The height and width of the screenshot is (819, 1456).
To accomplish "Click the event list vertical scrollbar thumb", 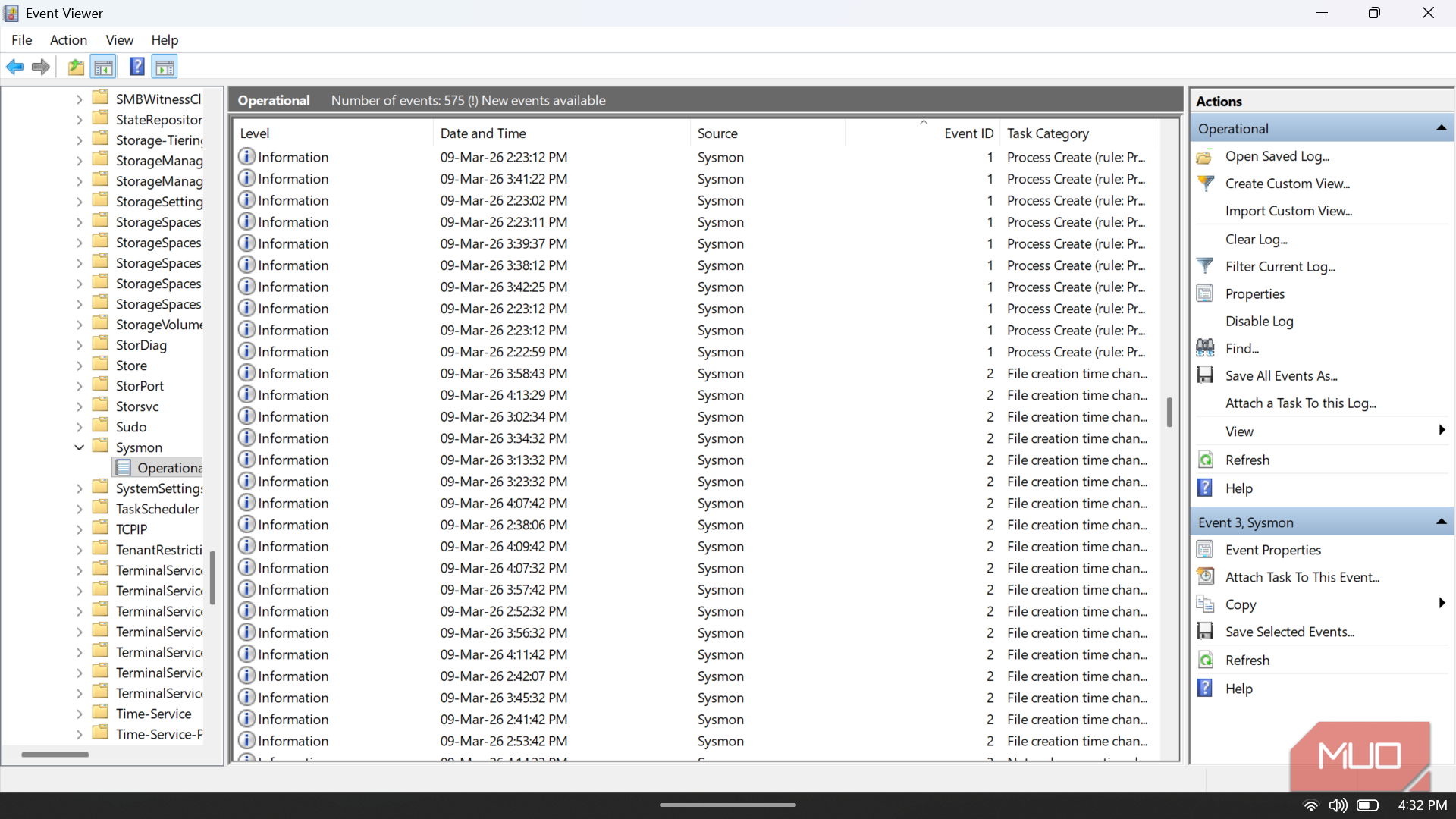I will 1169,412.
